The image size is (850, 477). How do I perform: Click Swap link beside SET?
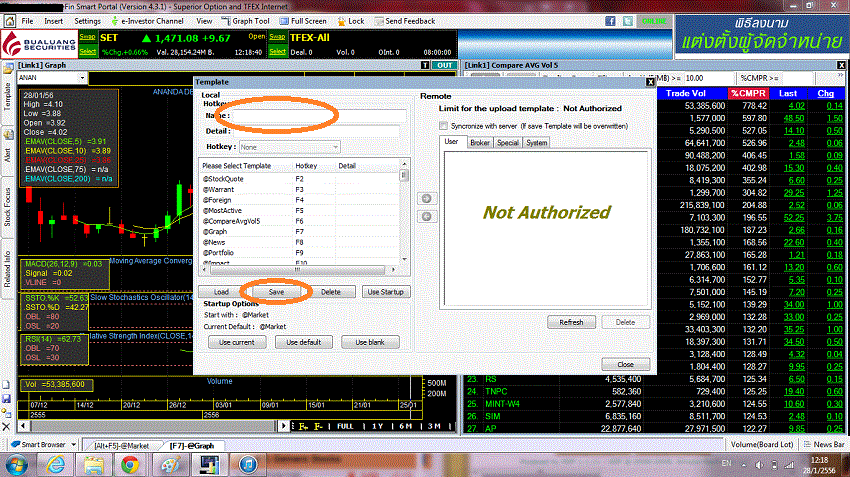tap(88, 37)
